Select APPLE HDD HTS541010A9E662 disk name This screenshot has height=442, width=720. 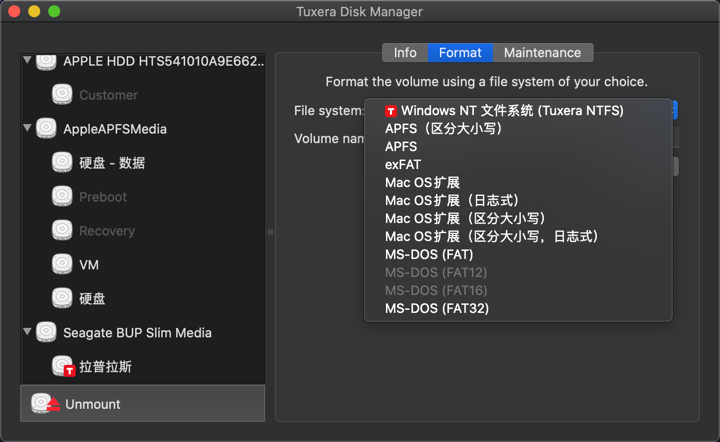coord(163,61)
